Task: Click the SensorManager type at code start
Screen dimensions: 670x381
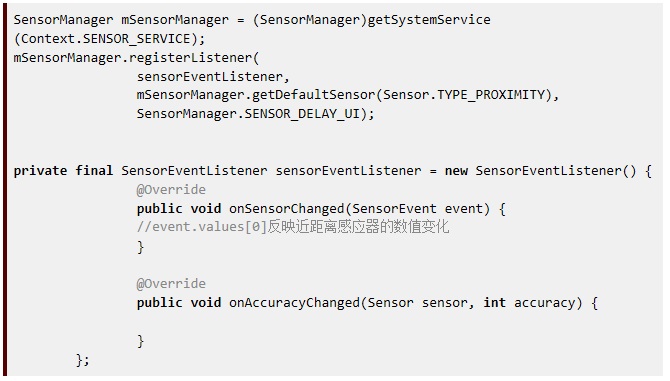Action: (x=63, y=20)
